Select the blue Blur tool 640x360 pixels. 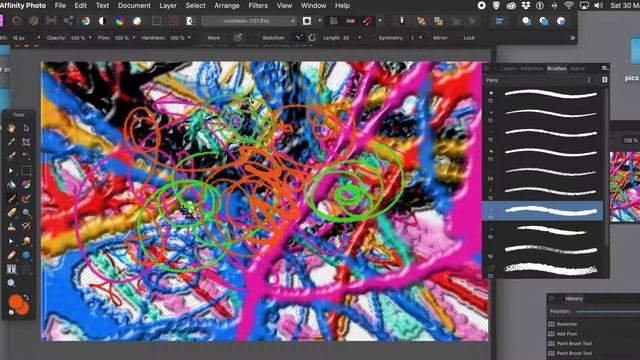tap(26, 255)
